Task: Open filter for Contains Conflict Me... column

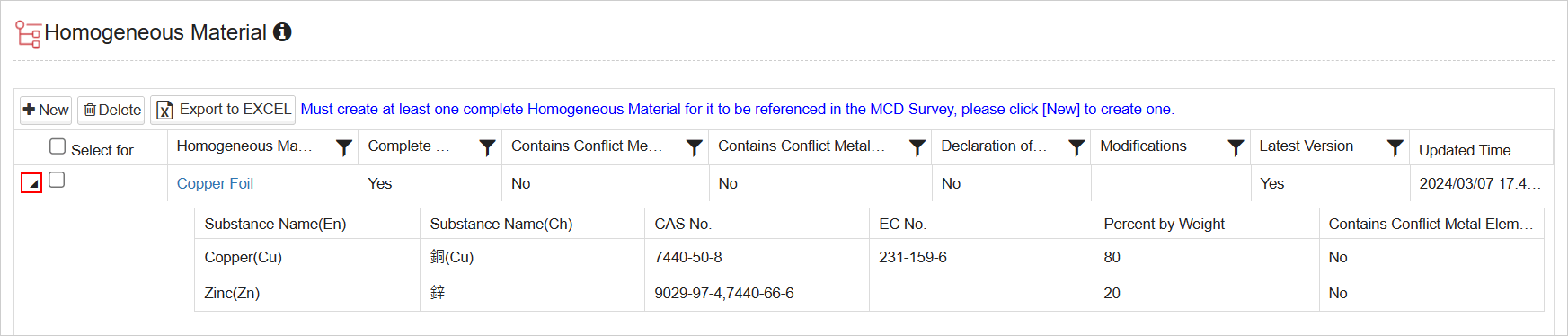Action: coord(694,147)
